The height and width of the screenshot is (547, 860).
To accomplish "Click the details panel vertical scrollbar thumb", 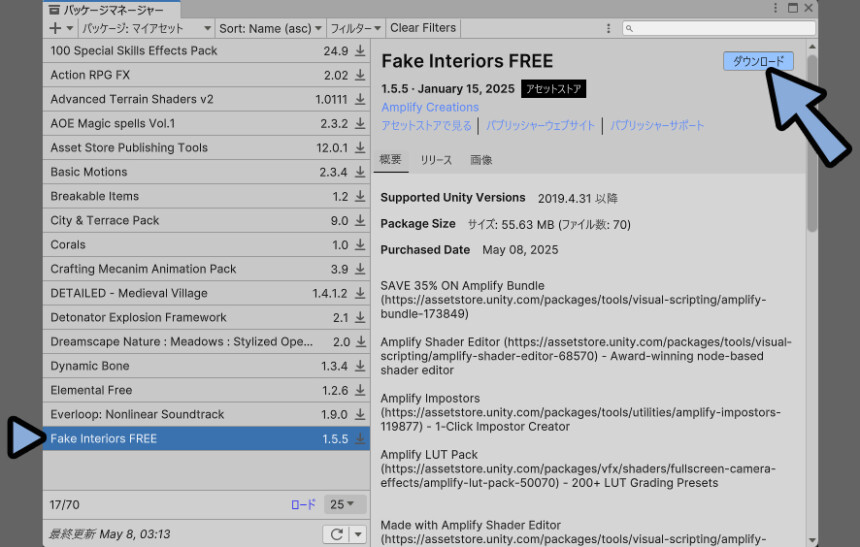I will coord(812,143).
